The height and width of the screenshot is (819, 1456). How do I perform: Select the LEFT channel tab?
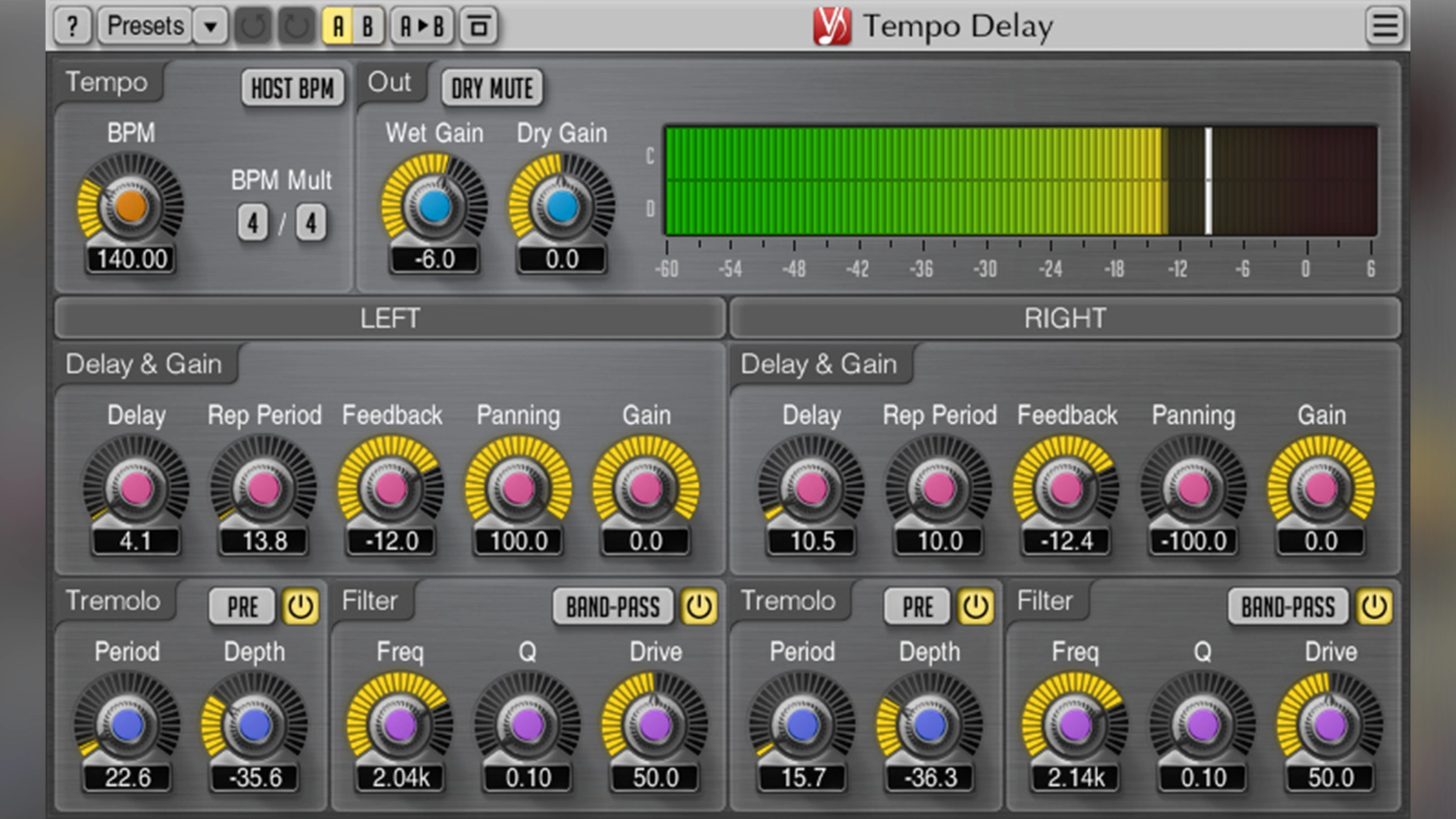point(390,318)
